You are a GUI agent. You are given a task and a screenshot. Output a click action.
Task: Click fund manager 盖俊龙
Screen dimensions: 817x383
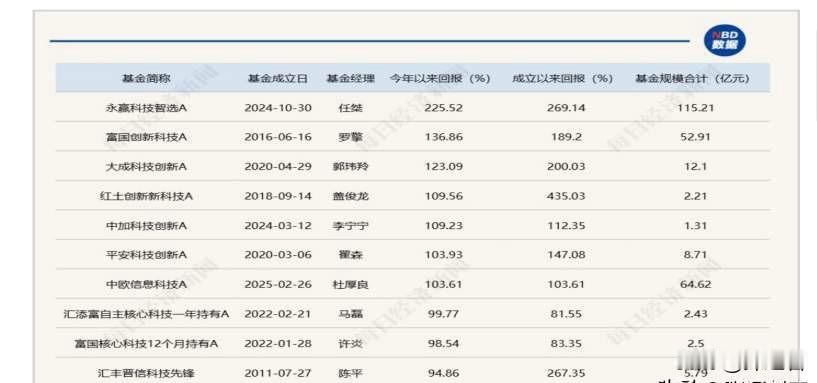click(350, 196)
